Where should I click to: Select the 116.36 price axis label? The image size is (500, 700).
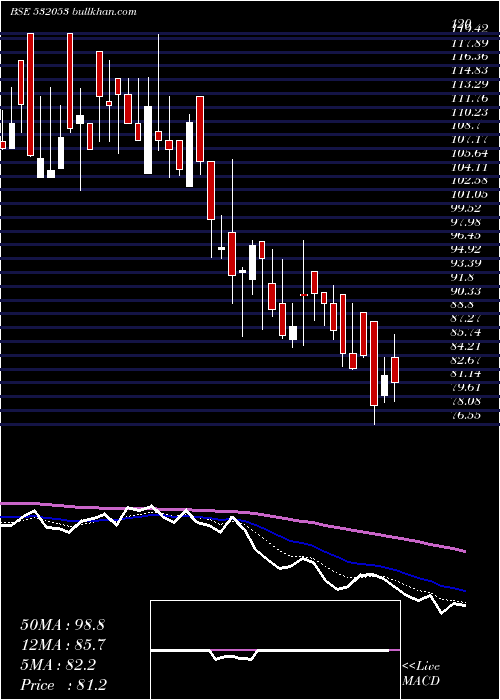[469, 57]
